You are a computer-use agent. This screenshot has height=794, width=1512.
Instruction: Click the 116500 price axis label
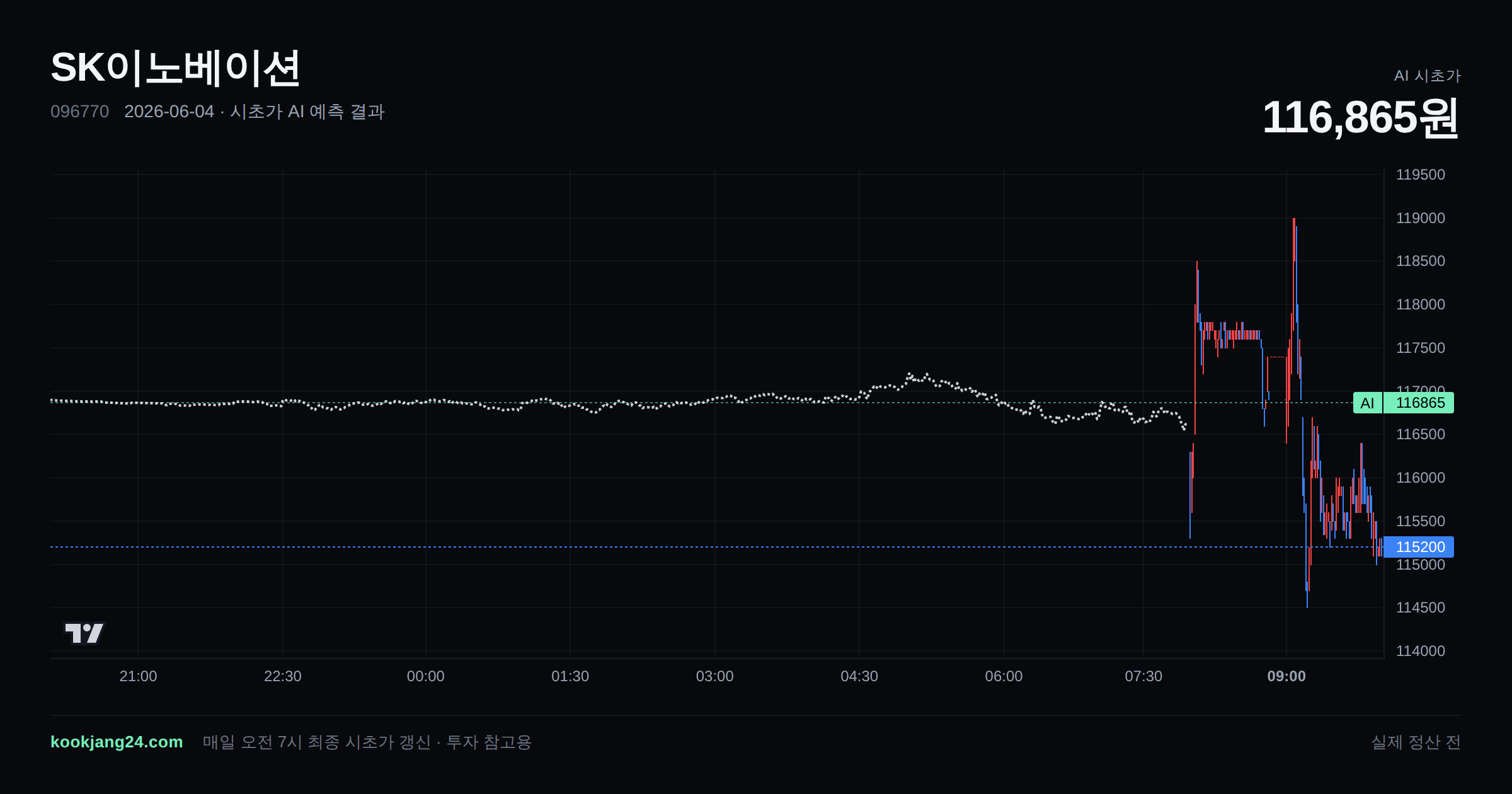coord(1421,434)
